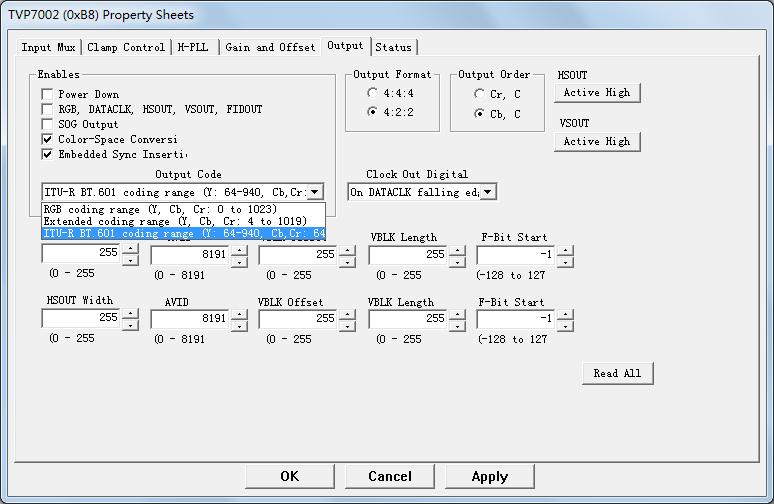Pick highlighted ITU-R BT.601 option in list
The width and height of the screenshot is (774, 504).
tap(184, 233)
